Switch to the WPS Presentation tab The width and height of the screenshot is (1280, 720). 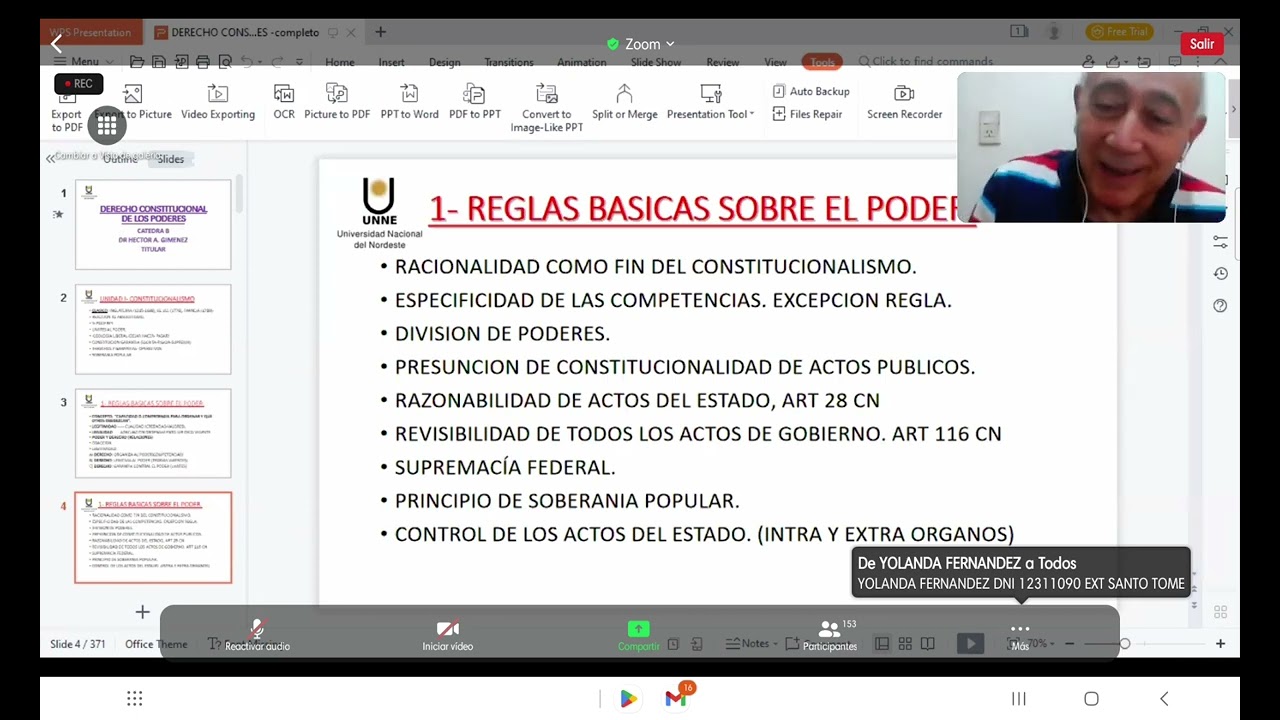click(x=90, y=32)
